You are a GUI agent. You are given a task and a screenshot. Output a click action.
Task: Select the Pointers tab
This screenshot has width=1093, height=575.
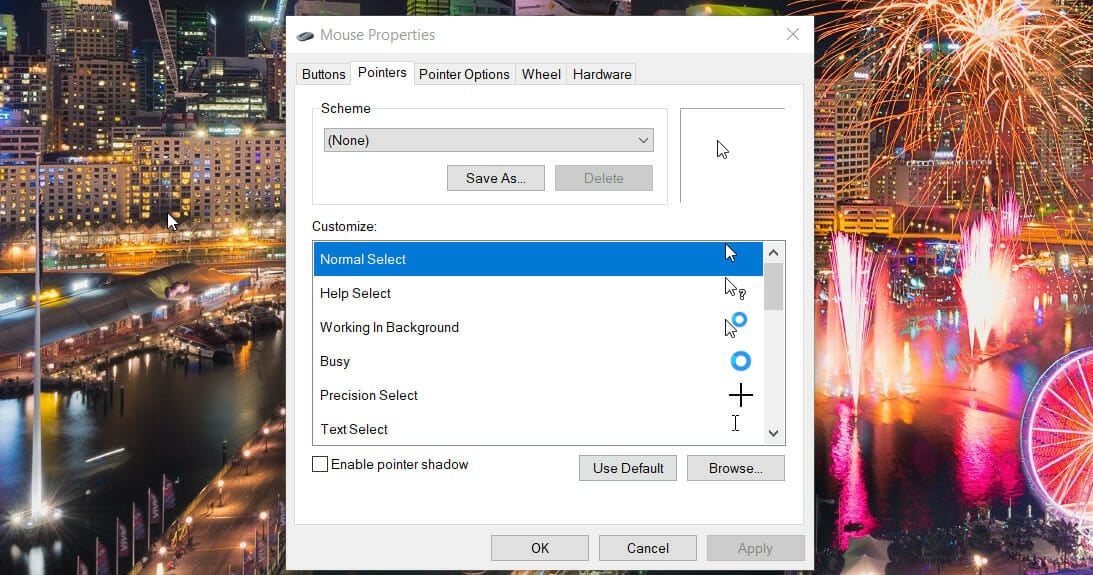coord(382,72)
